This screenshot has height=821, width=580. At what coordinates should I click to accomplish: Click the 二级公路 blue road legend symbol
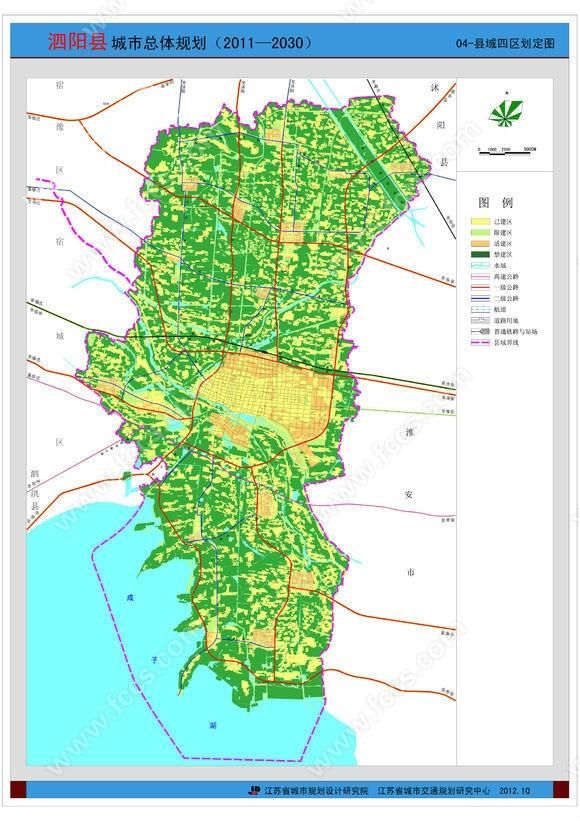pos(481,298)
